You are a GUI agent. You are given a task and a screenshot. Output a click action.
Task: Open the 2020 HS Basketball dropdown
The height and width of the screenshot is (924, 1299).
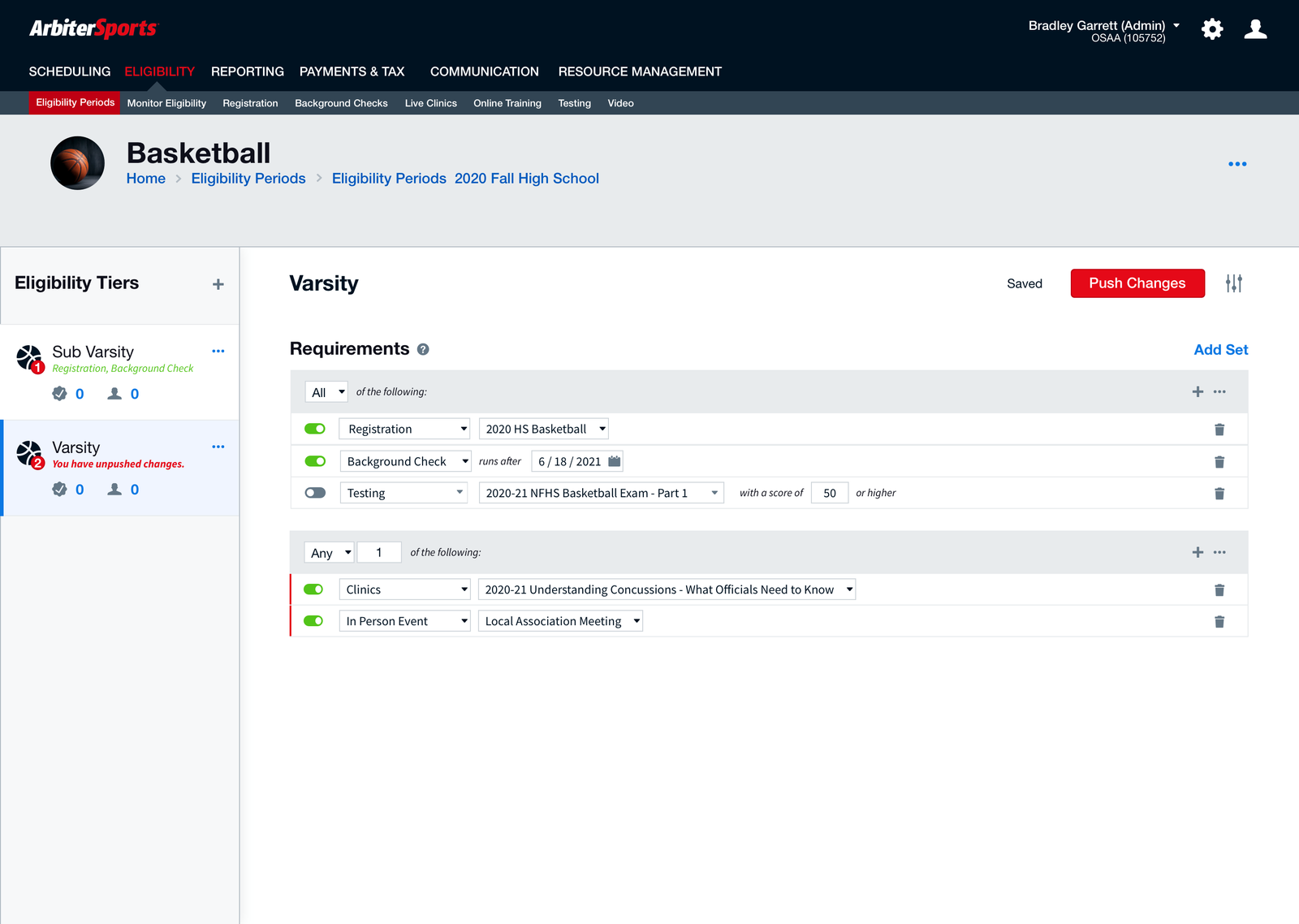pos(544,429)
